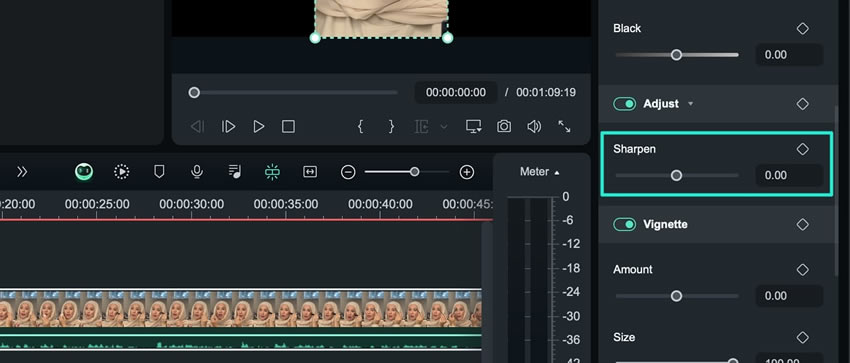Click the total duration 00:01:09:19 text
The height and width of the screenshot is (363, 850).
546,93
